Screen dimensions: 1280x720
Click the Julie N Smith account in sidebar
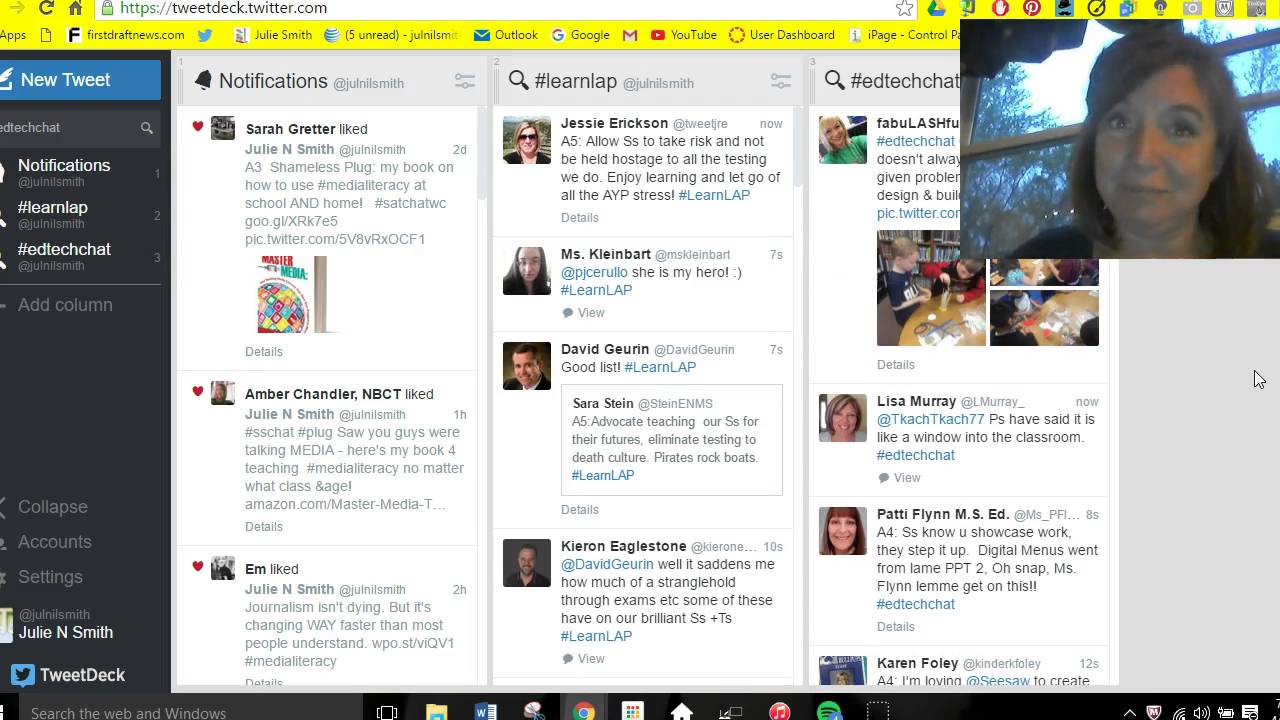pos(65,624)
